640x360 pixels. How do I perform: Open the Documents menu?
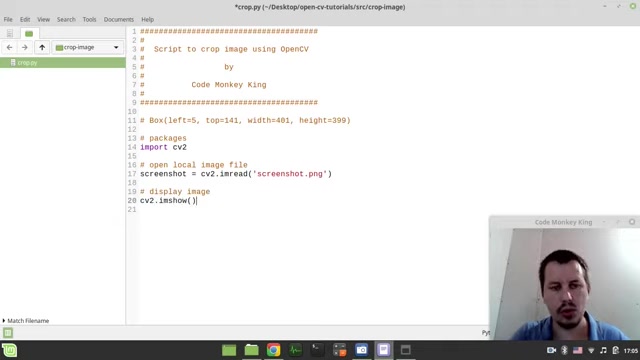pos(119,20)
